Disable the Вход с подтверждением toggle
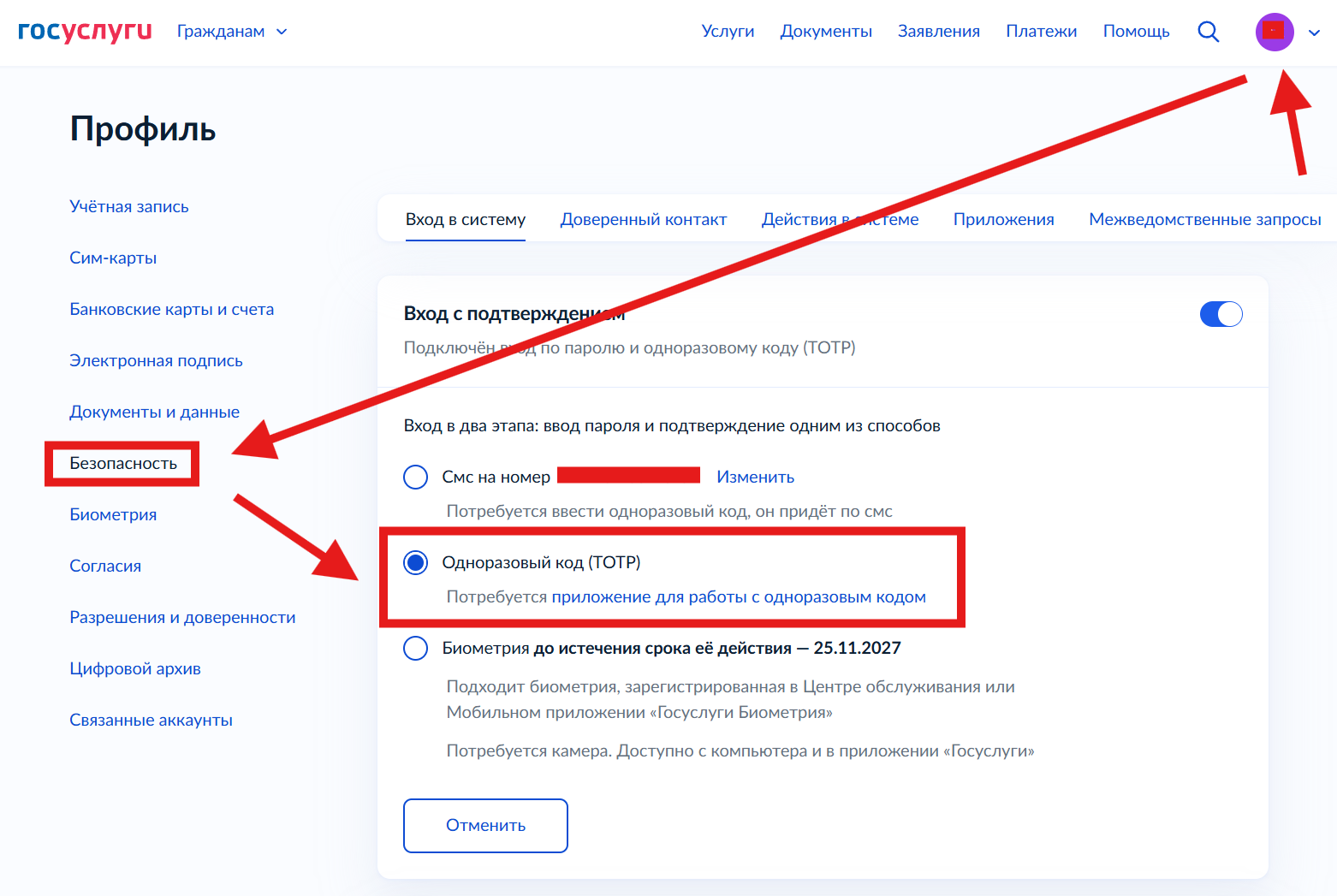Screen dimensions: 1337x896 tap(1221, 314)
